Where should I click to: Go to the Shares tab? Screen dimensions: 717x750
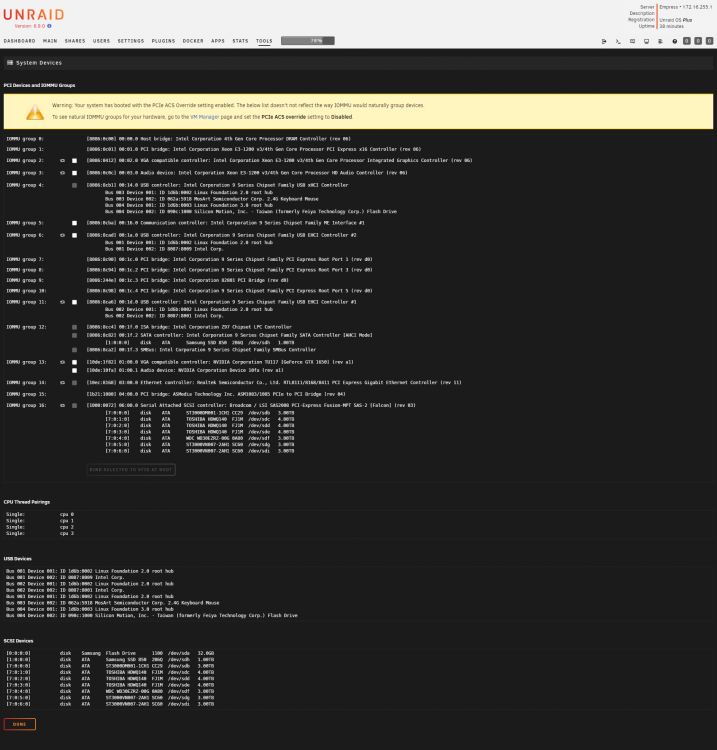75,41
